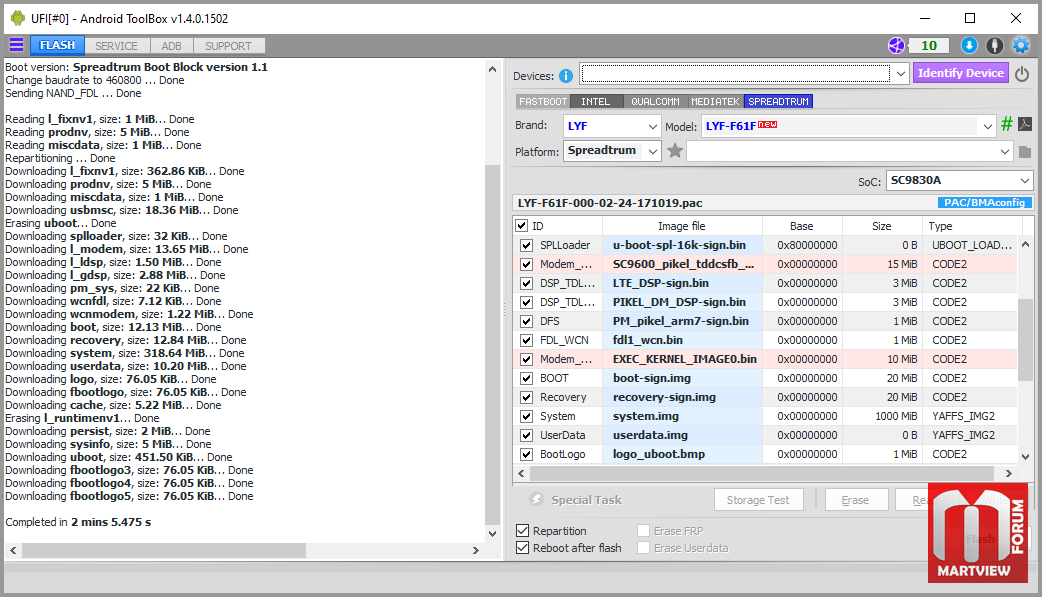Click the Storage Test button

[758, 500]
